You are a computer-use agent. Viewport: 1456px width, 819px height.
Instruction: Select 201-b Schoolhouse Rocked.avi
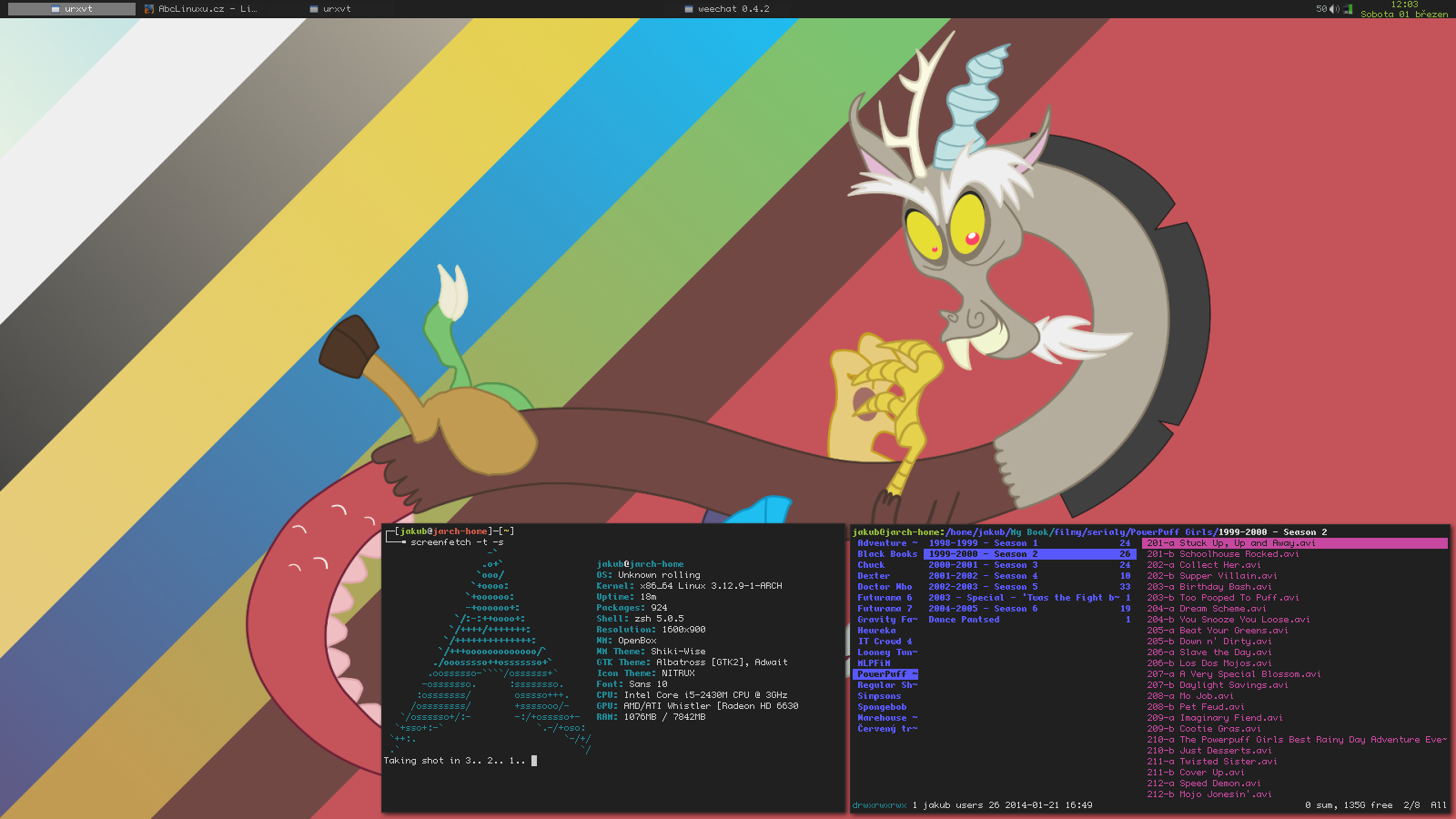[1222, 554]
